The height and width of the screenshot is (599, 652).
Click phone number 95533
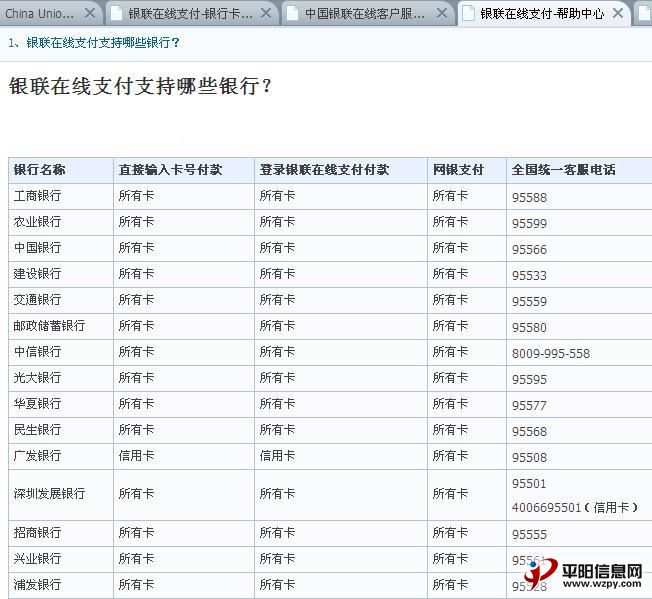pos(529,276)
